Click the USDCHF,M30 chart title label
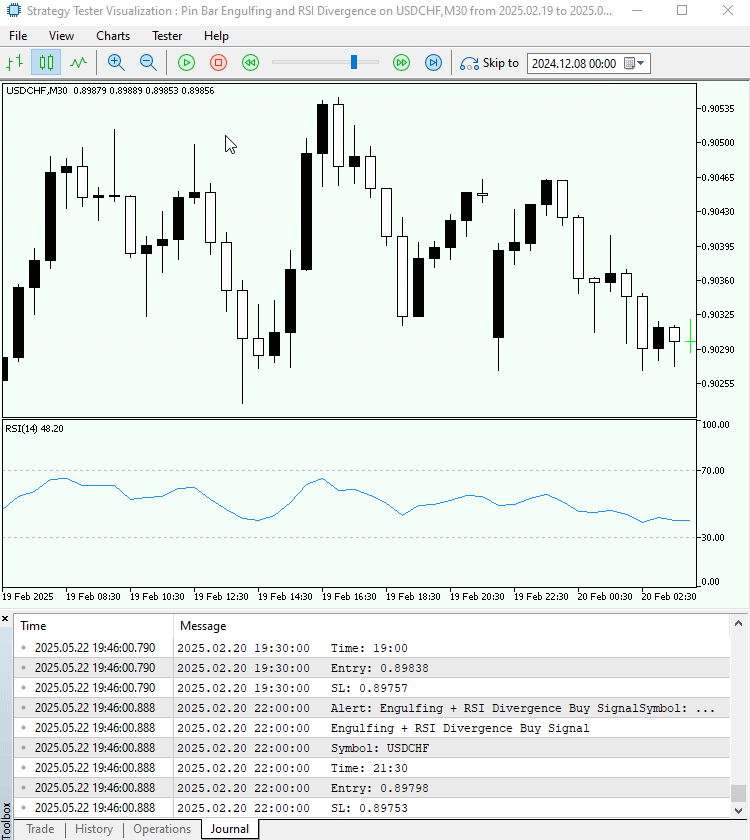This screenshot has height=840, width=750. click(x=37, y=91)
